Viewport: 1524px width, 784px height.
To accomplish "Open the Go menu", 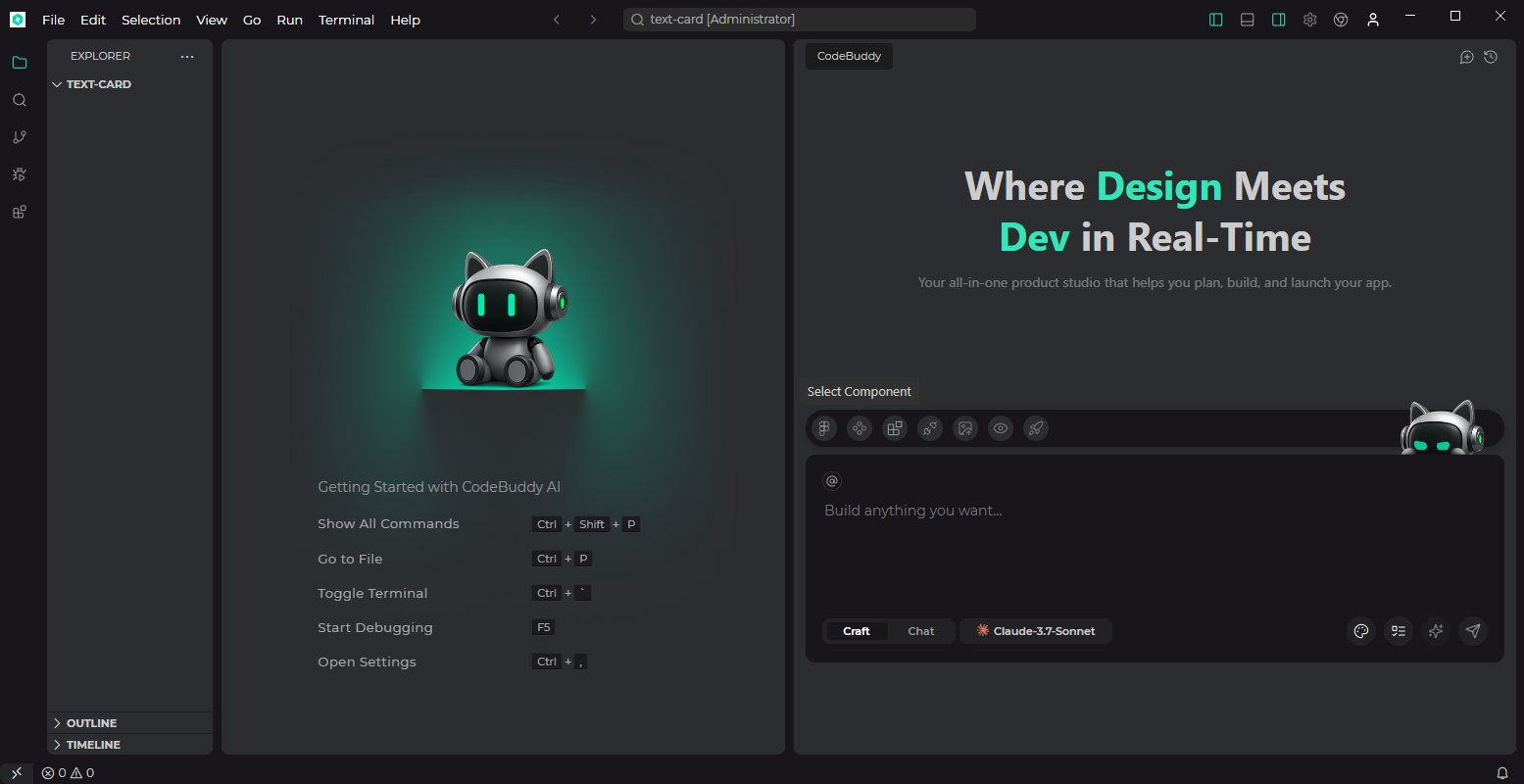I will point(252,20).
